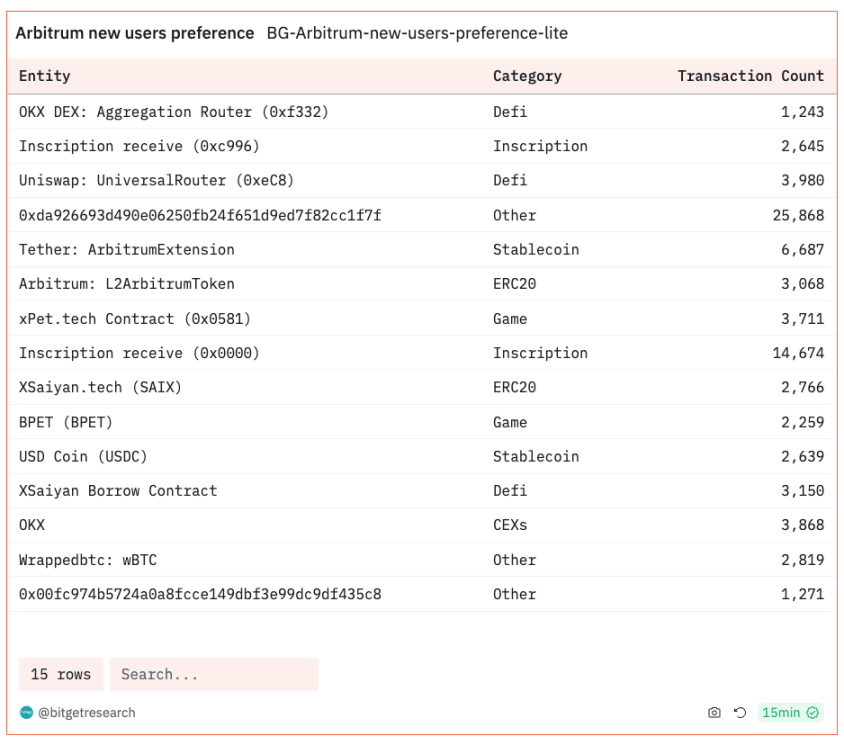This screenshot has width=844, height=745.
Task: Sort by Transaction Count column header
Action: pyautogui.click(x=750, y=76)
